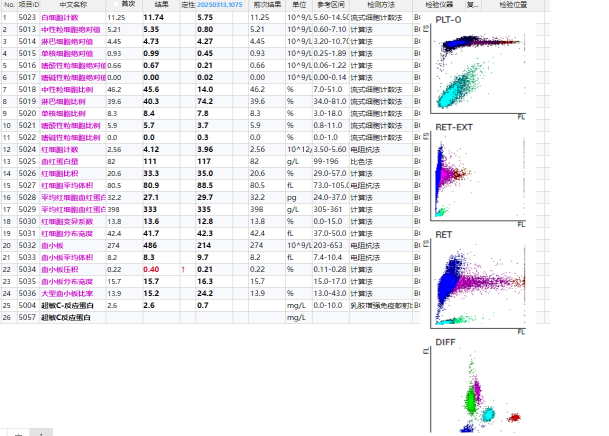Click the 结果 column header
609x436 pixels.
tap(161, 5)
